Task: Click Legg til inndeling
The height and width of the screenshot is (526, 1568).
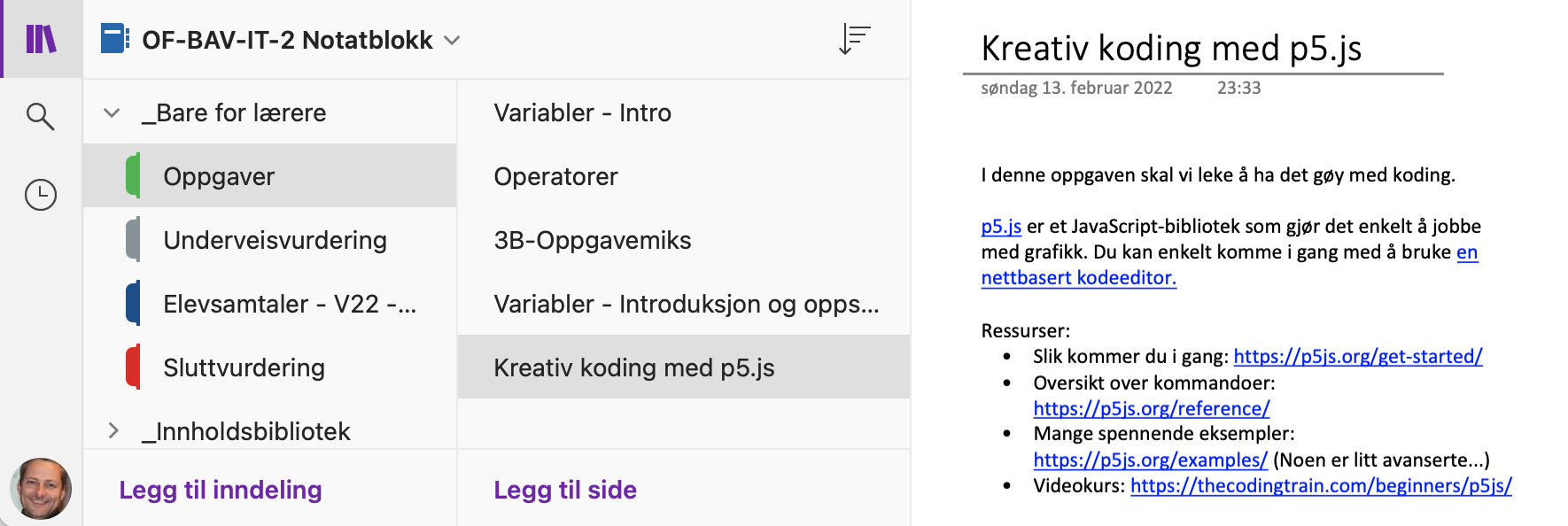Action: point(221,490)
